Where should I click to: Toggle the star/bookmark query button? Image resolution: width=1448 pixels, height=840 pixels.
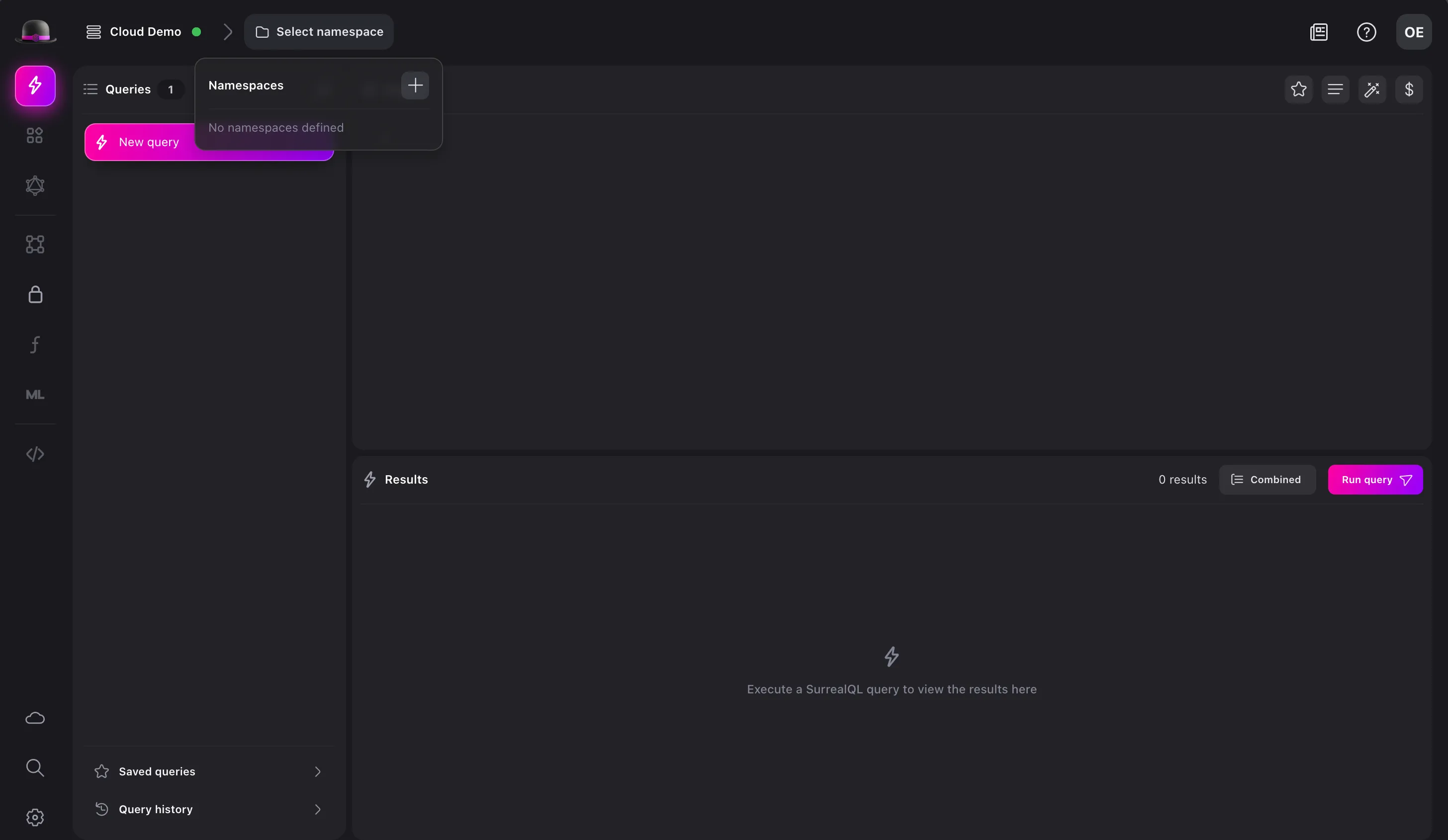1298,89
